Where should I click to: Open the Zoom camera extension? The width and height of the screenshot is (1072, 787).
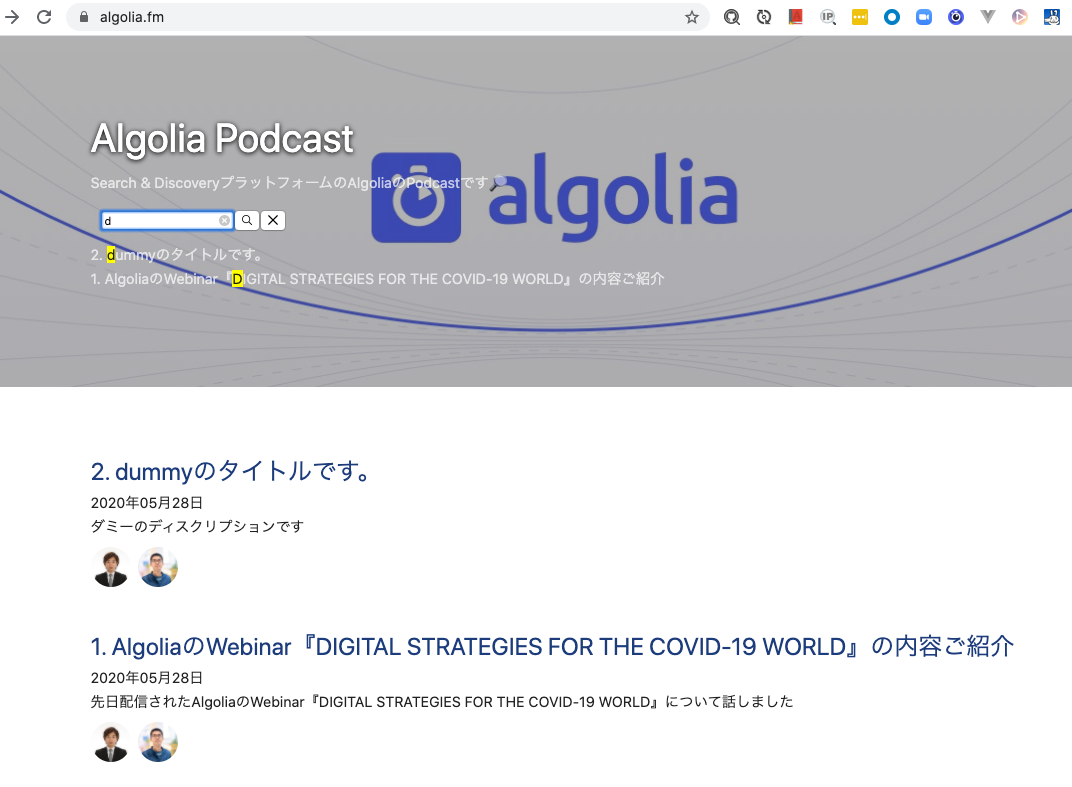click(924, 17)
